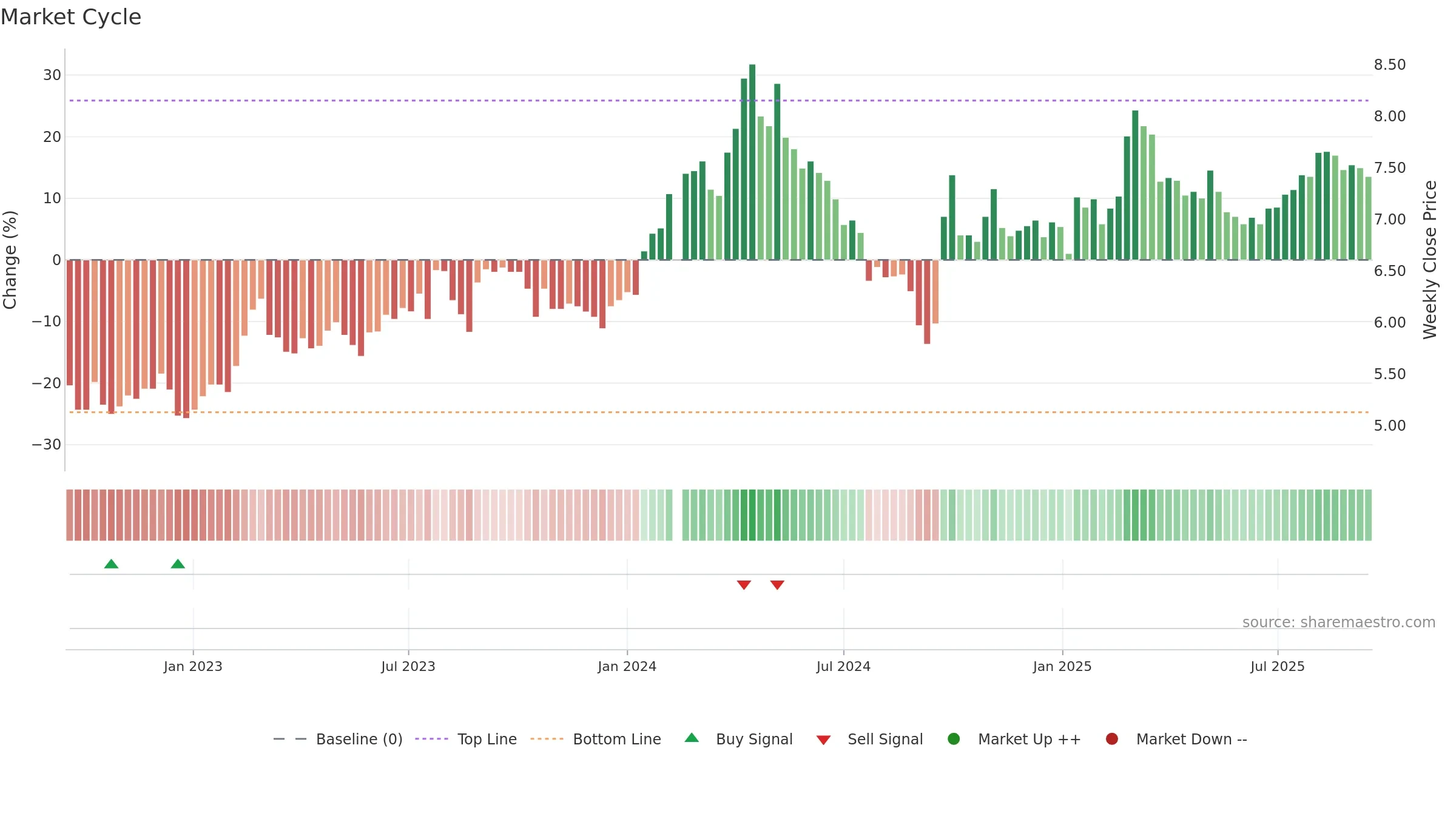The height and width of the screenshot is (819, 1456).
Task: Toggle the Baseline (0) legend entry
Action: pos(338,739)
